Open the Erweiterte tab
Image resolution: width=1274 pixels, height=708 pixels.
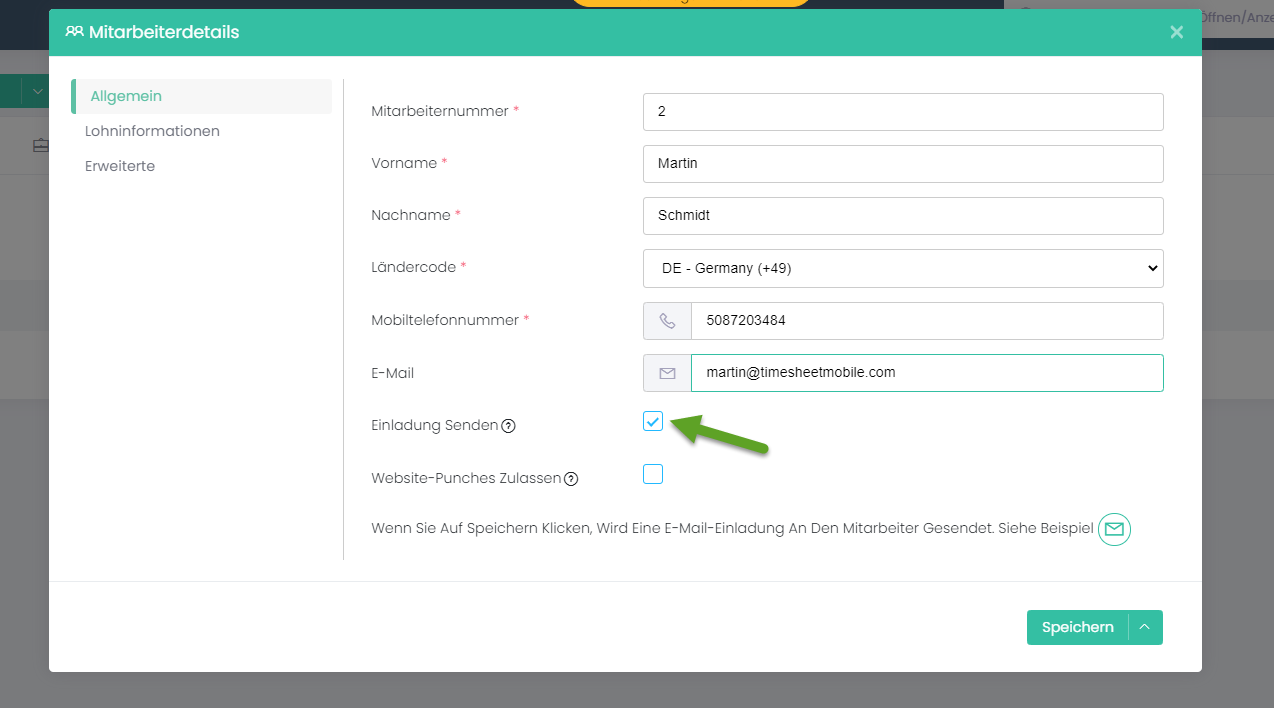coord(120,166)
